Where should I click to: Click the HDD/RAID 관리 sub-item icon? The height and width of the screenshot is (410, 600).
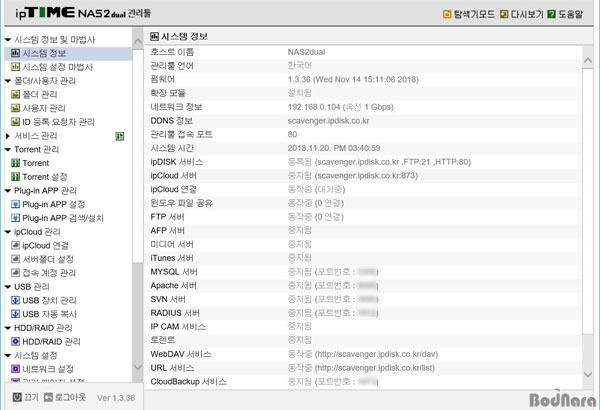point(15,341)
